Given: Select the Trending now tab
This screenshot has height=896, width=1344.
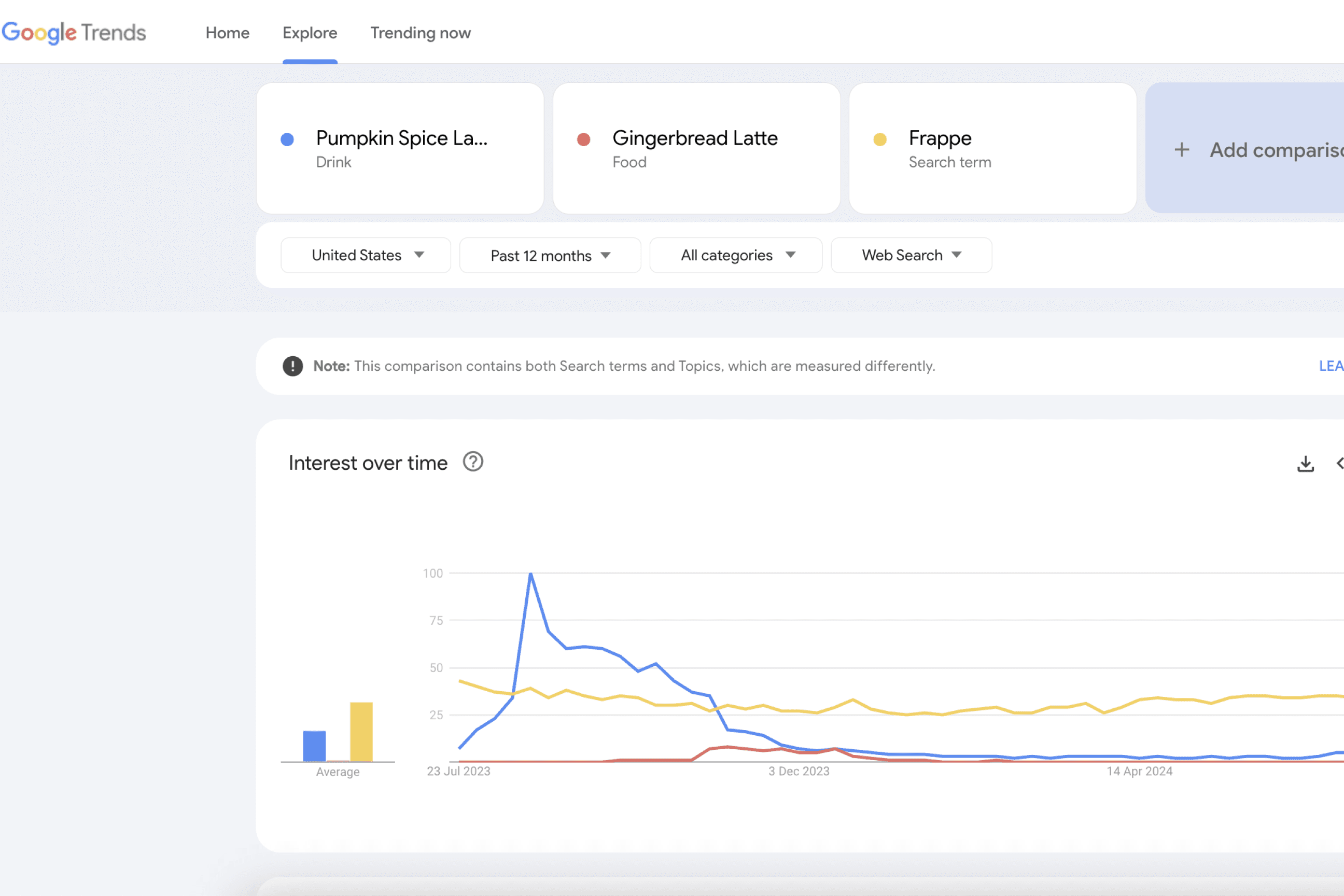Looking at the screenshot, I should point(421,33).
